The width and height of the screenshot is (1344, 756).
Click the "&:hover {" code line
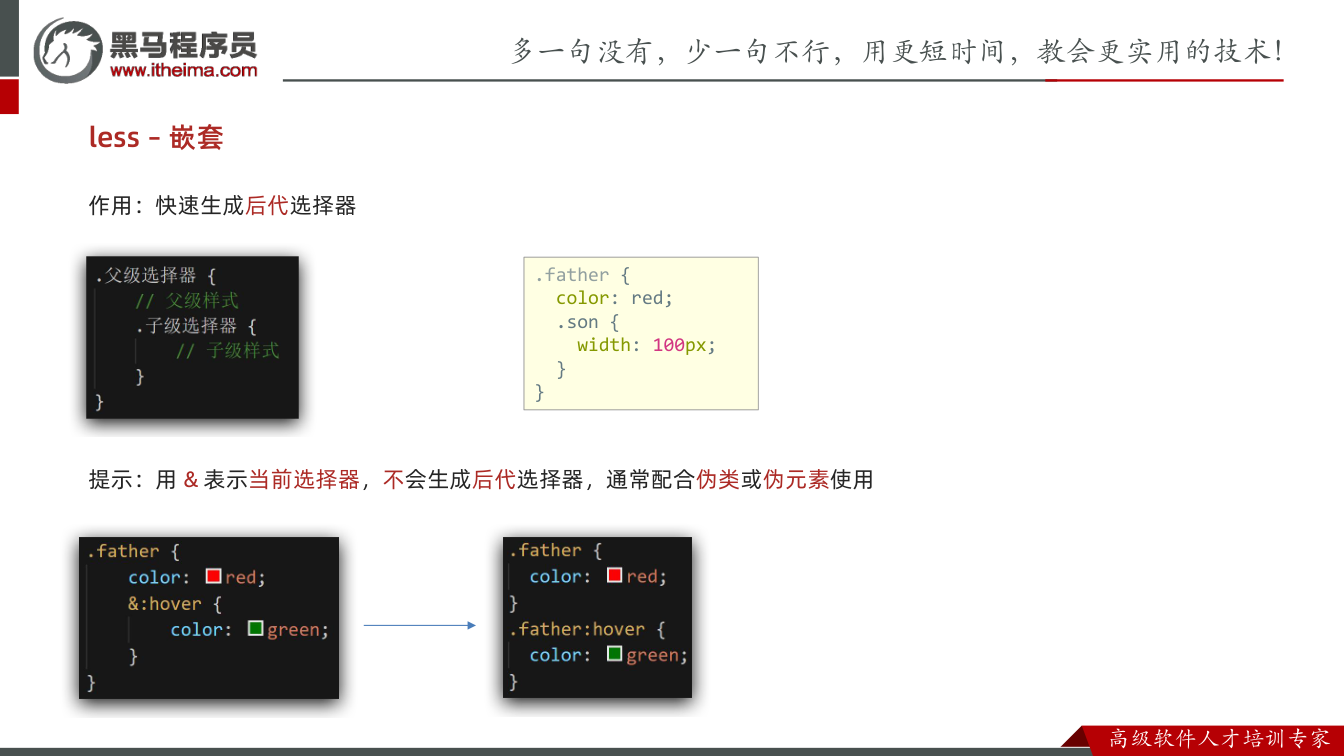coord(175,604)
